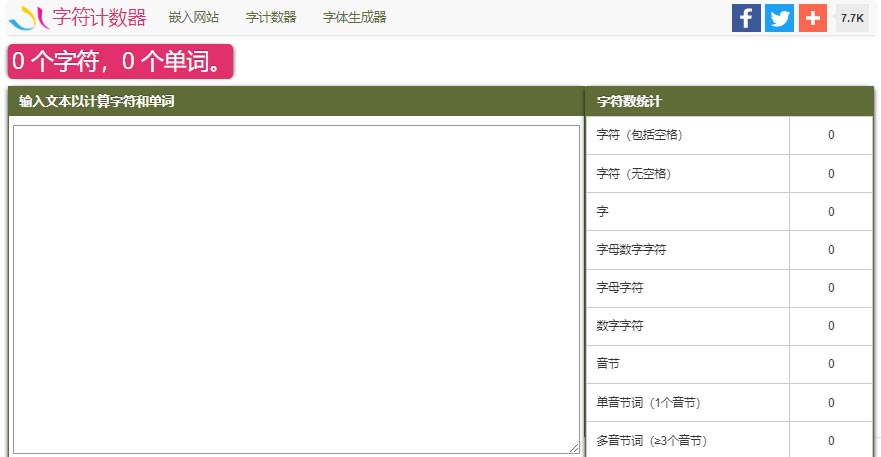Screen dimensions: 881x457
Task: Click the count value for 字符（包括空格）
Action: point(831,135)
